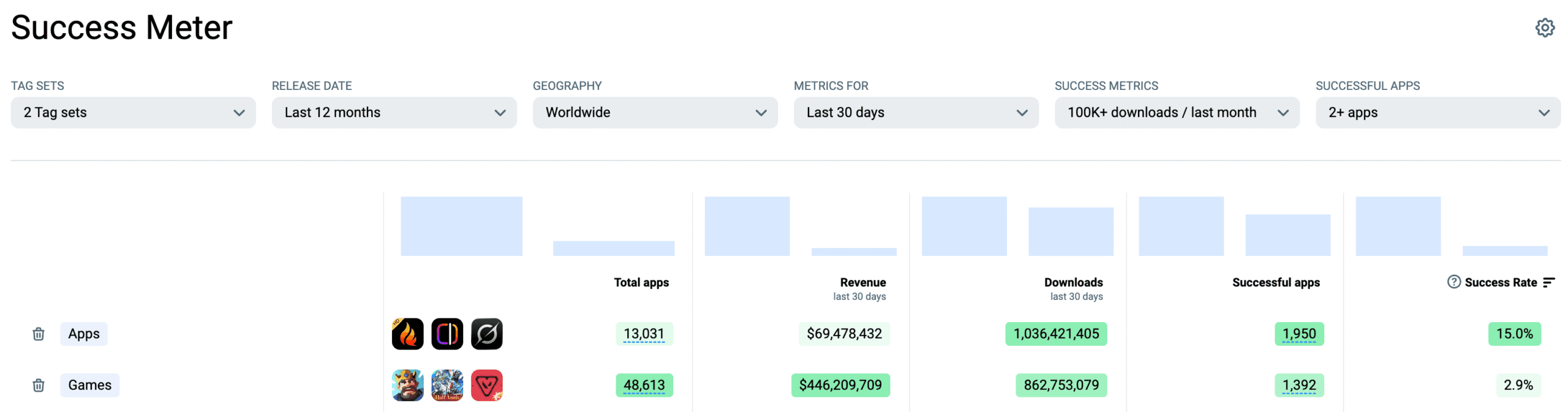Open the settings gear icon

point(1544,28)
